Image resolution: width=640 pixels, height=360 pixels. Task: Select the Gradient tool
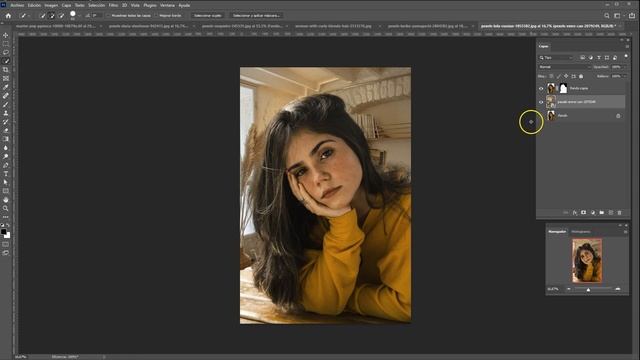[6, 139]
